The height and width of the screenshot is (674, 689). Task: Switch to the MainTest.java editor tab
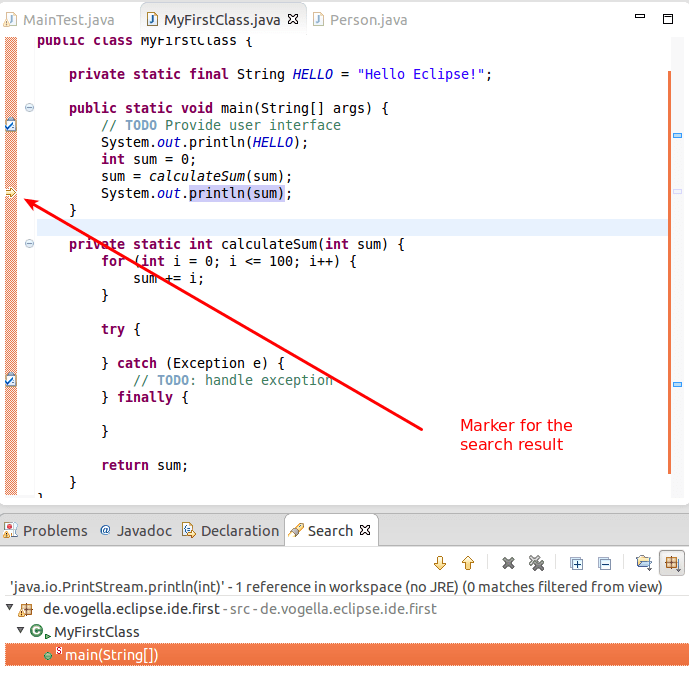coord(59,20)
